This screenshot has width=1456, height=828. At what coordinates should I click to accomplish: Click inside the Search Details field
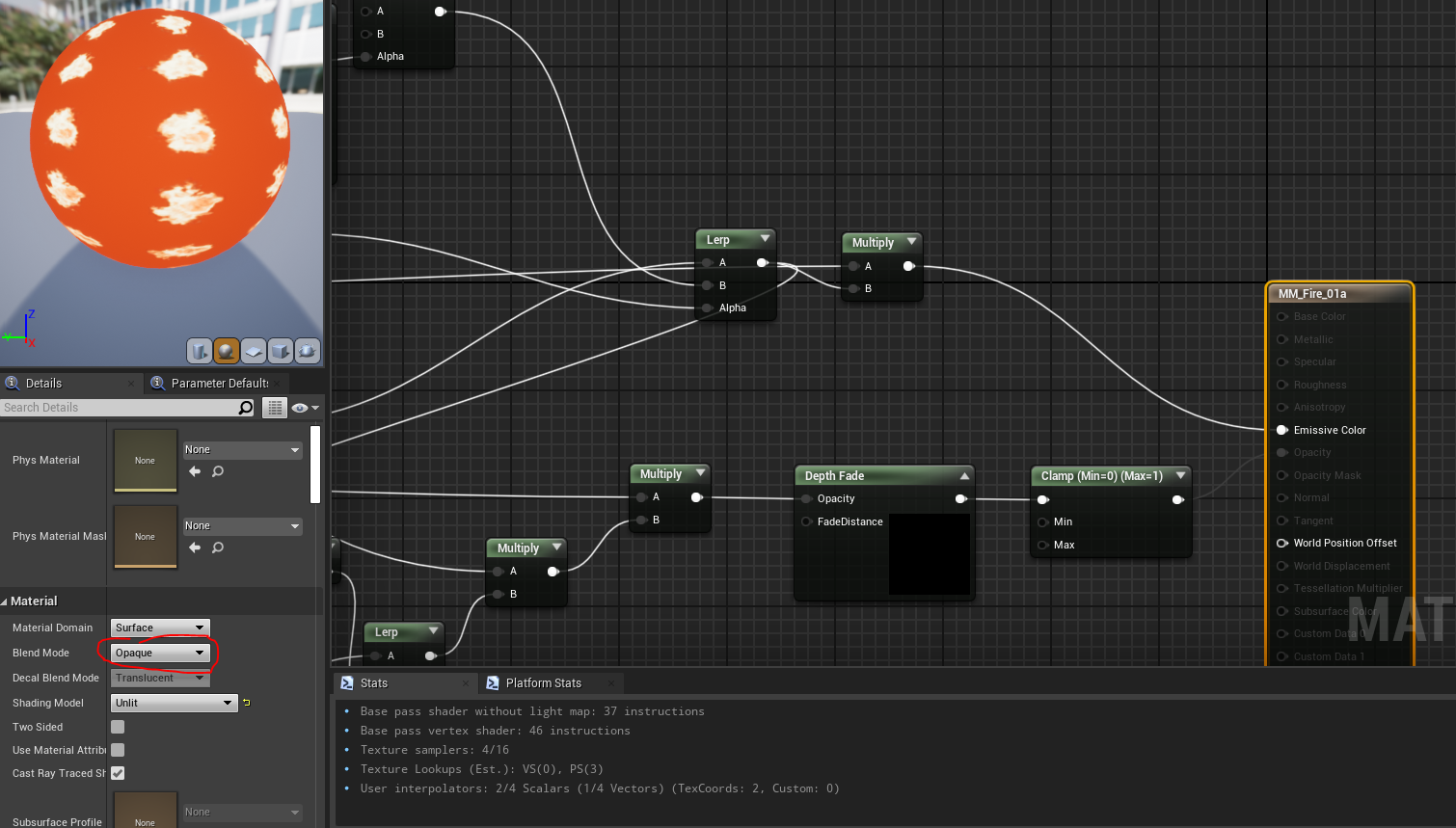[x=116, y=407]
